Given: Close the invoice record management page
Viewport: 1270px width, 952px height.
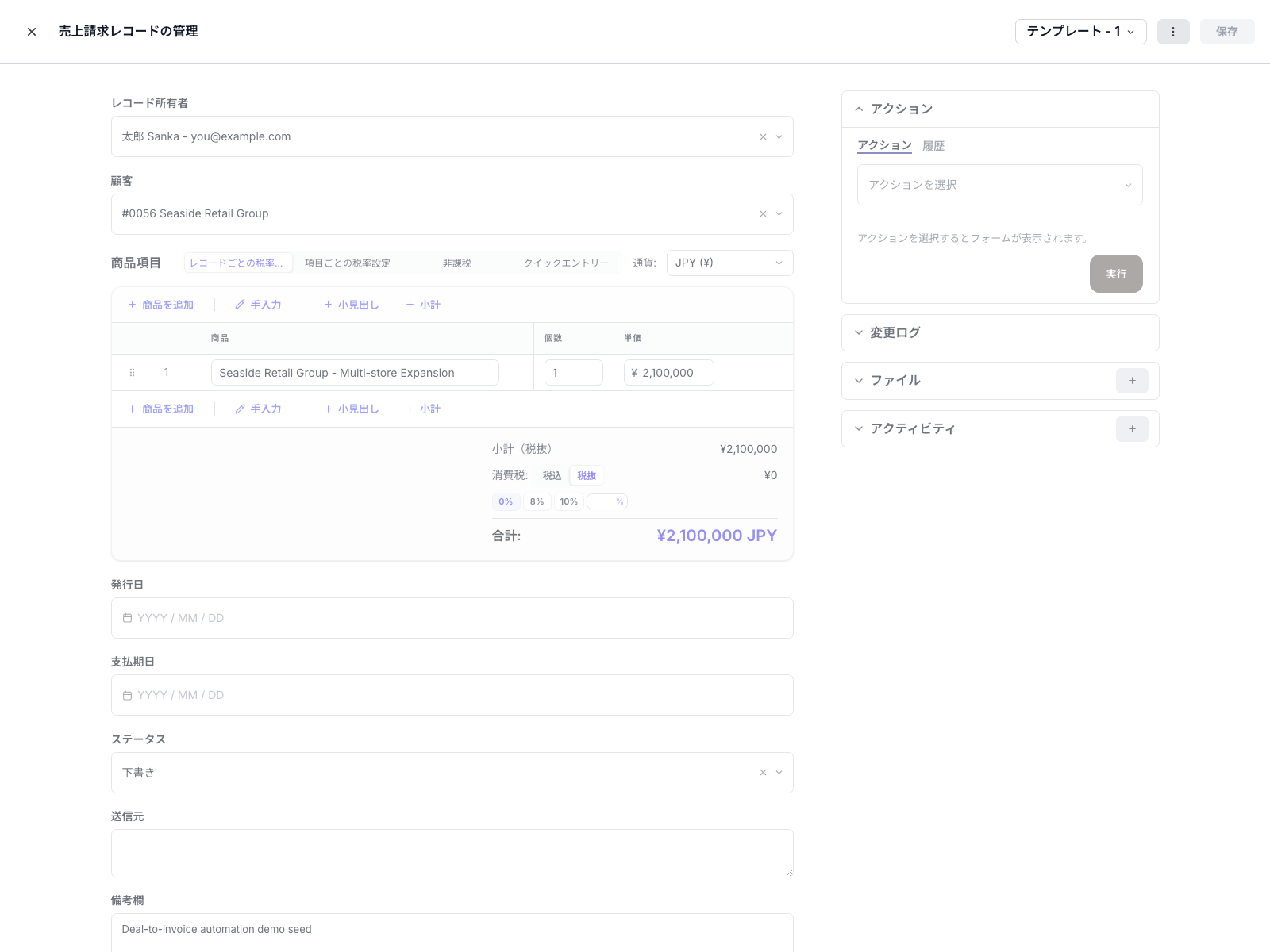Looking at the screenshot, I should click(x=32, y=32).
